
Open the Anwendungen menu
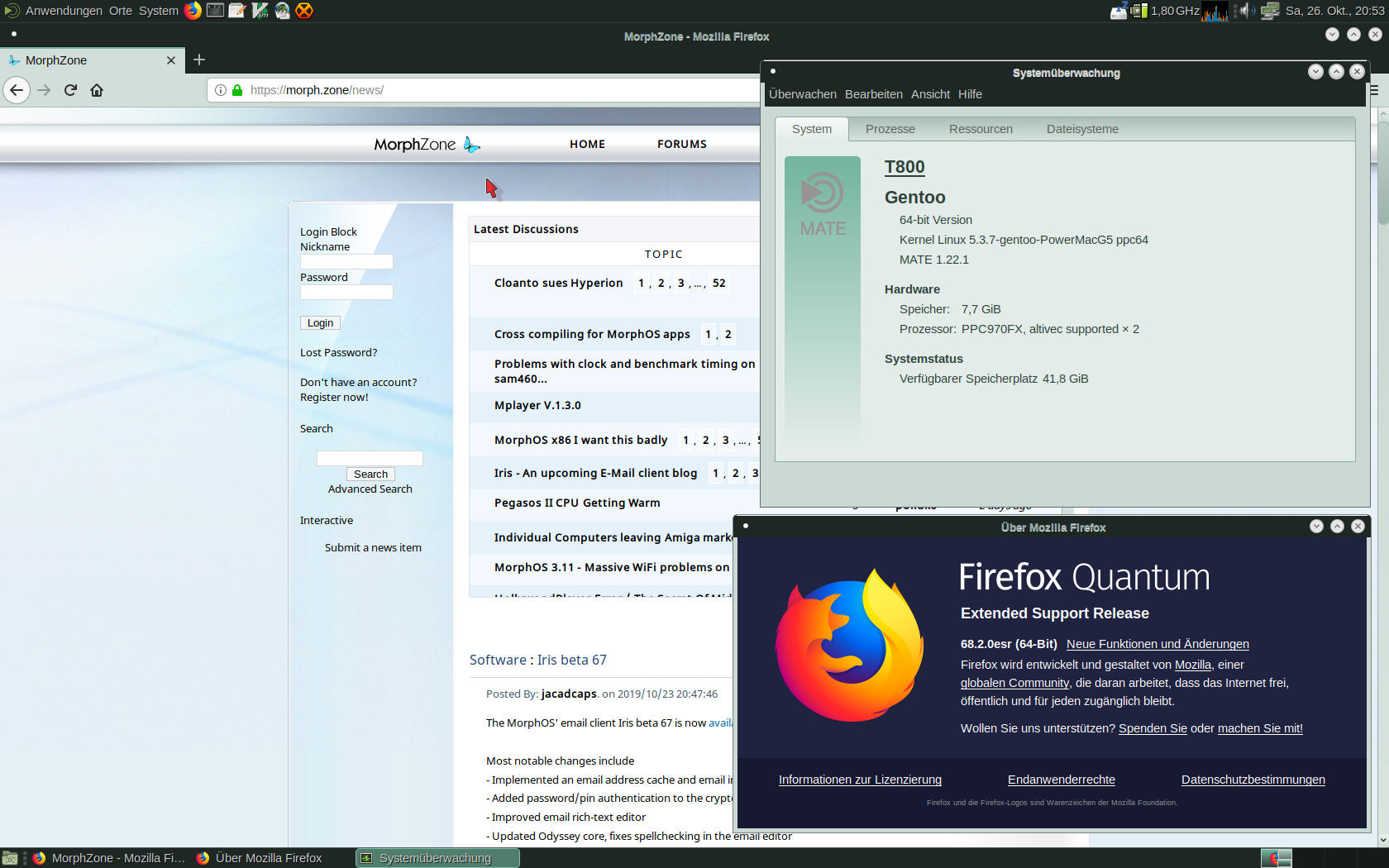coord(64,11)
